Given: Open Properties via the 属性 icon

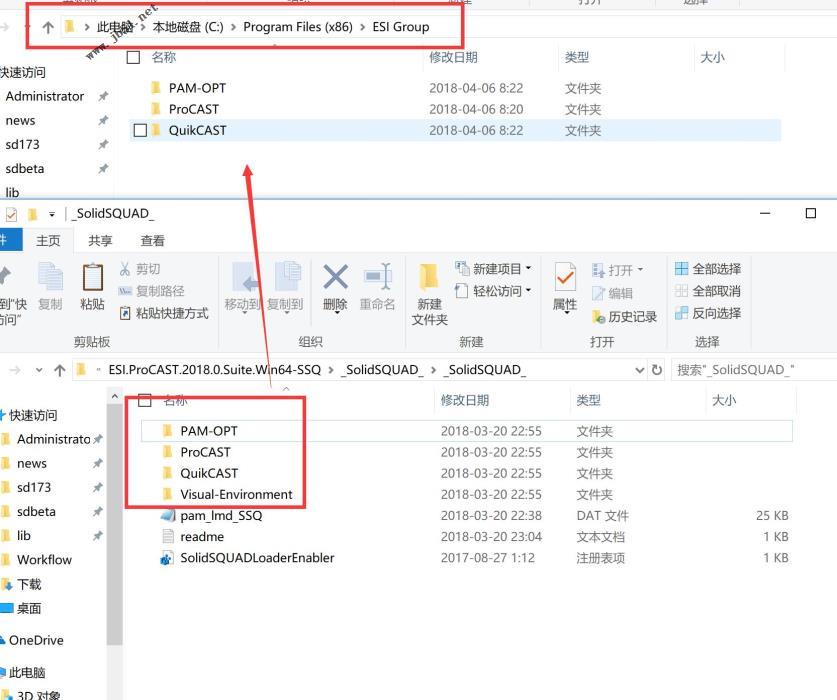Looking at the screenshot, I should point(563,285).
